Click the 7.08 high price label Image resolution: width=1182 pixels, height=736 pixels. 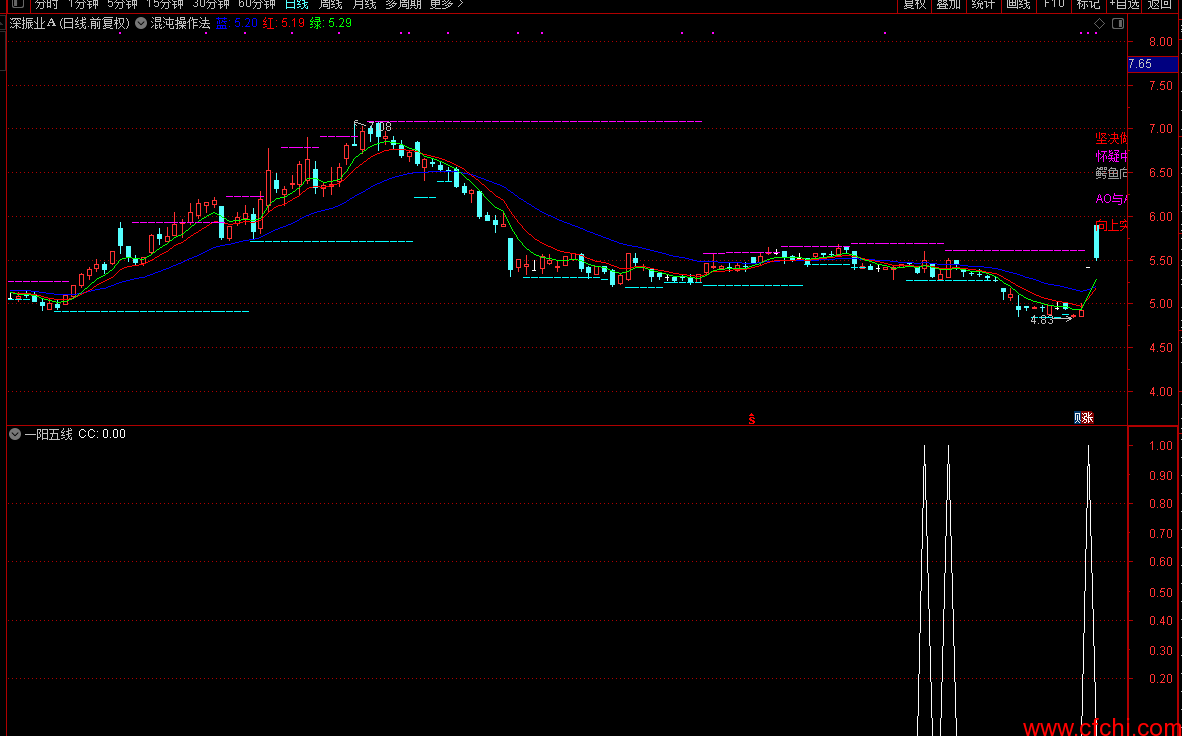click(x=379, y=127)
